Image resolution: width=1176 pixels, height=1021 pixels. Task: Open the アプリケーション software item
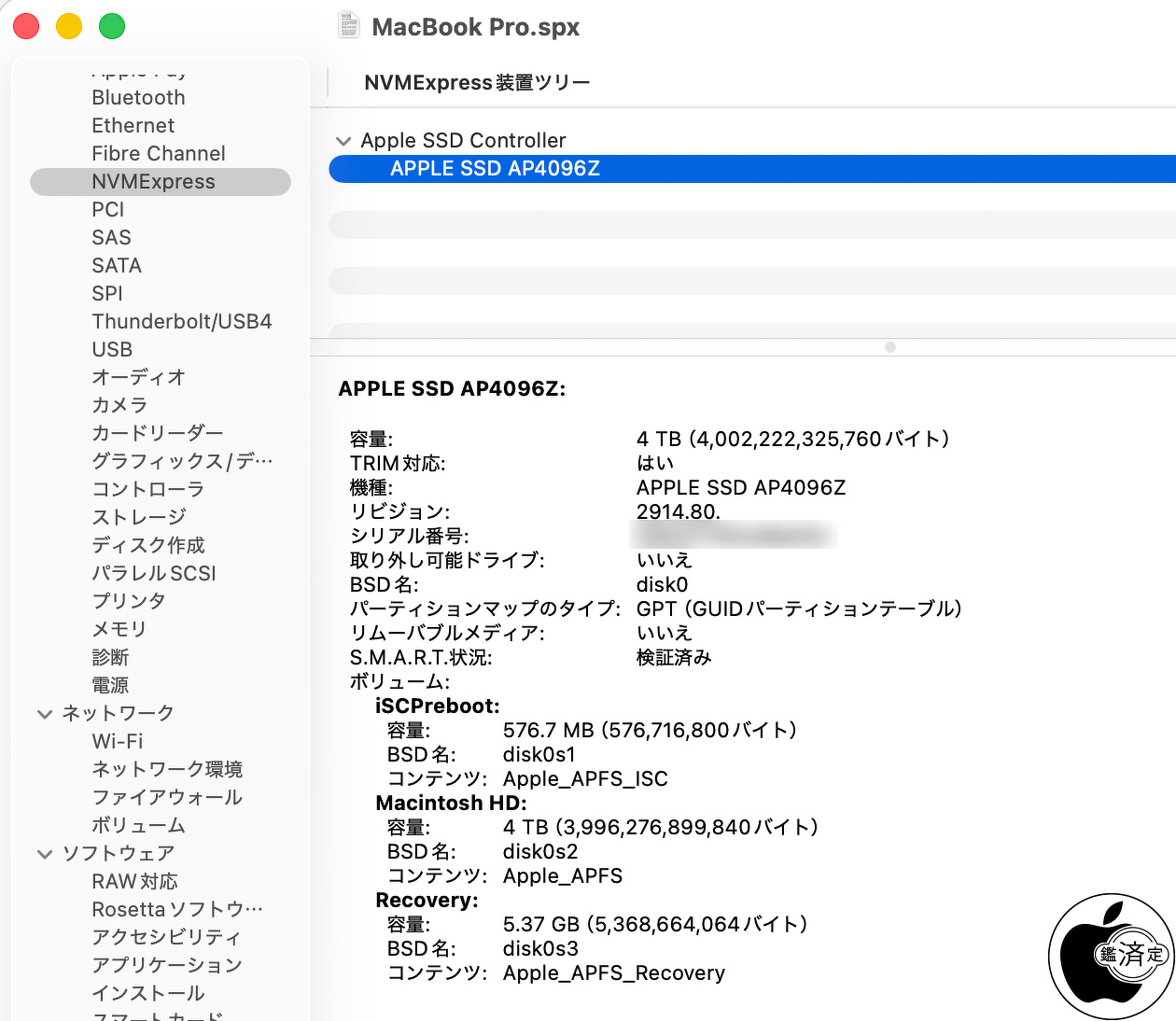(x=167, y=965)
